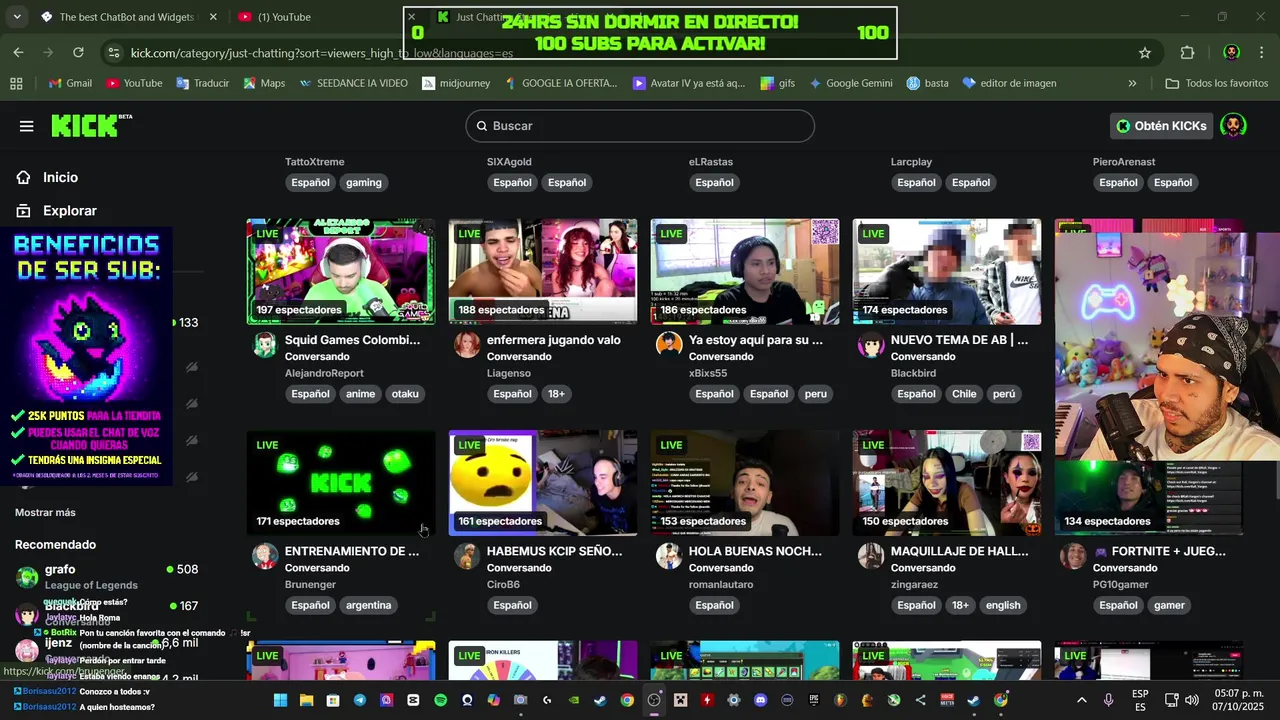The width and height of the screenshot is (1280, 720).
Task: Show hidden system tray icons
Action: click(1081, 700)
